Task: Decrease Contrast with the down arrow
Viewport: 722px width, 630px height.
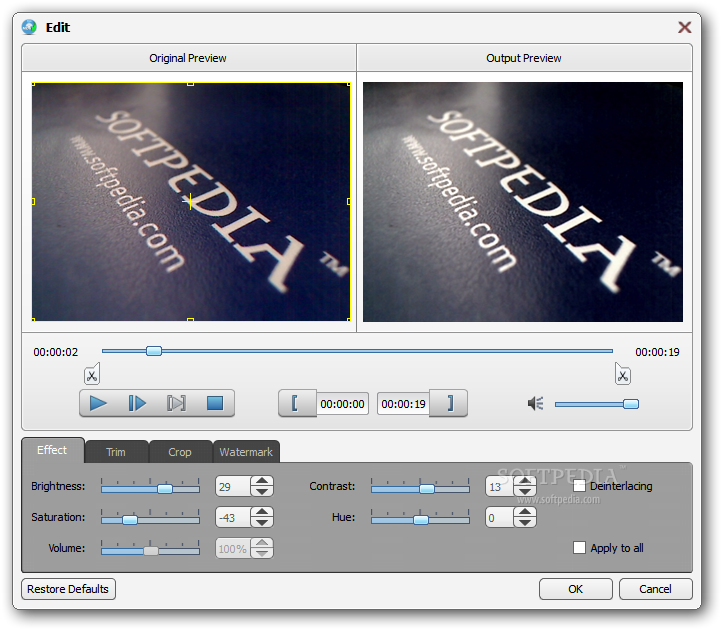Action: [525, 491]
